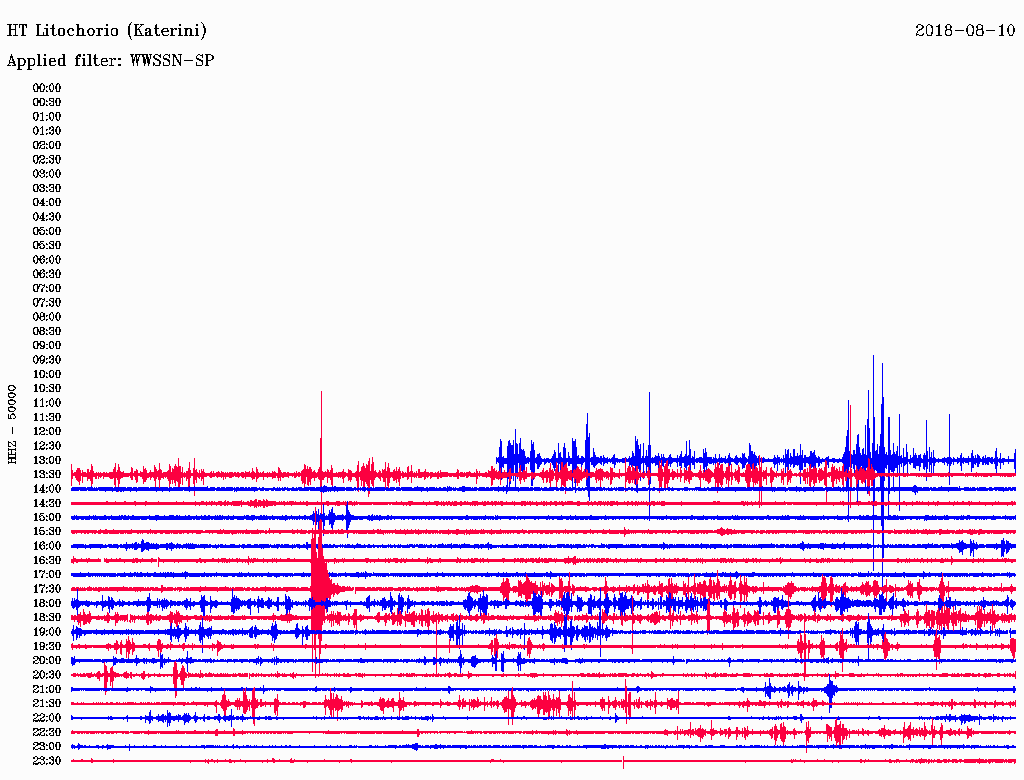Select the 05:30 time label
This screenshot has width=1024, height=780.
[47, 246]
